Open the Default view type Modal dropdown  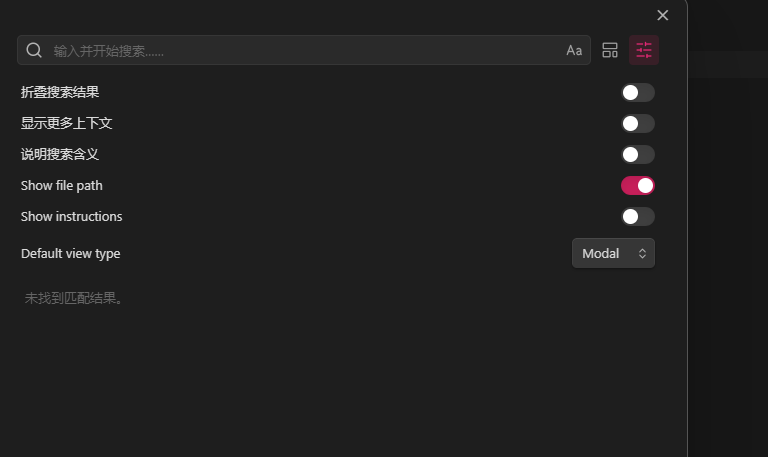point(613,253)
